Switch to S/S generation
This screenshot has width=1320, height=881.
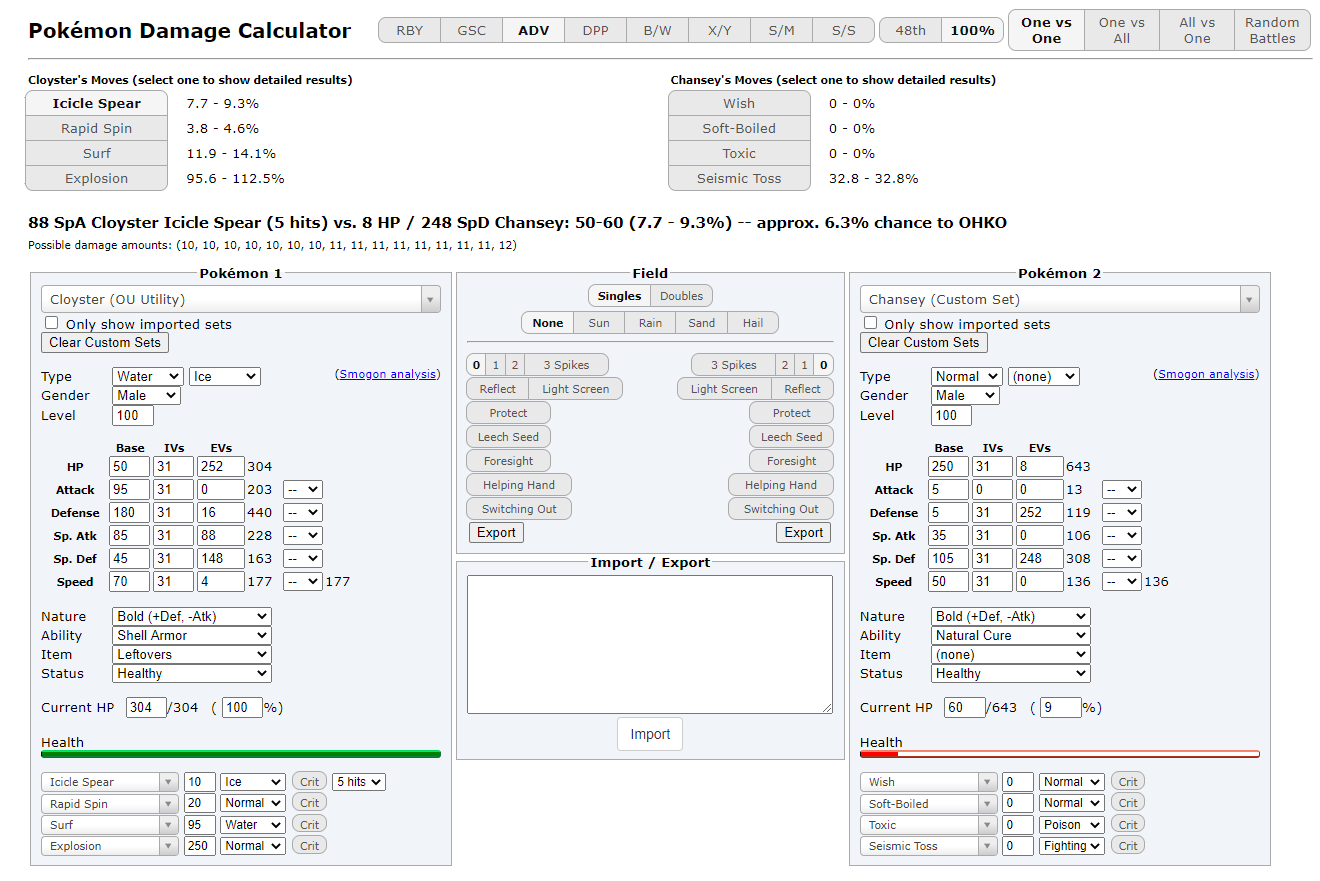tap(844, 30)
